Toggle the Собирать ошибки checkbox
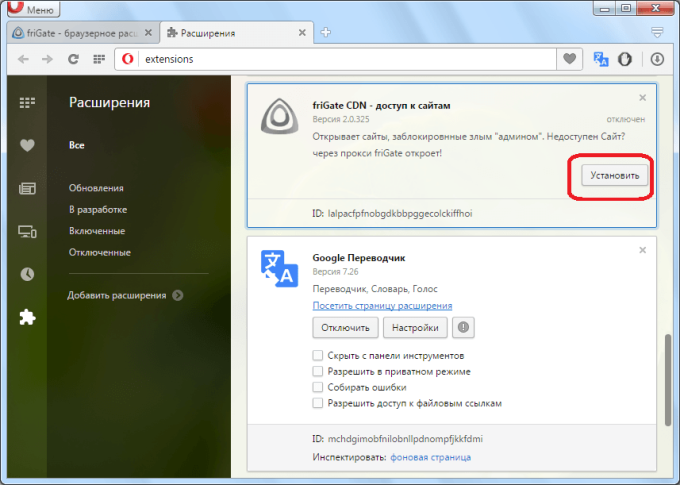Image resolution: width=680 pixels, height=485 pixels. (x=318, y=387)
